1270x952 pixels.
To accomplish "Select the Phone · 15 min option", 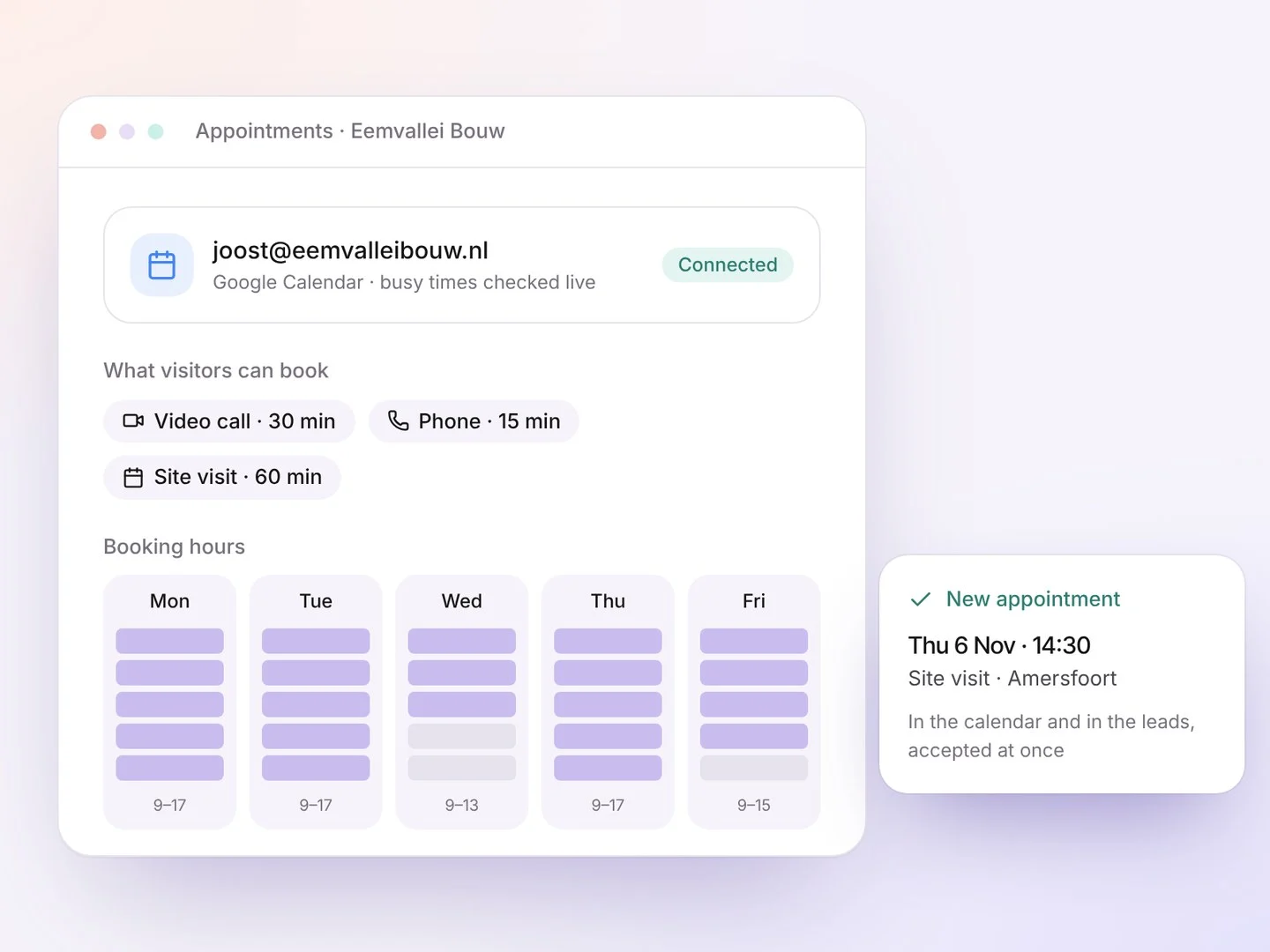I will (x=474, y=421).
